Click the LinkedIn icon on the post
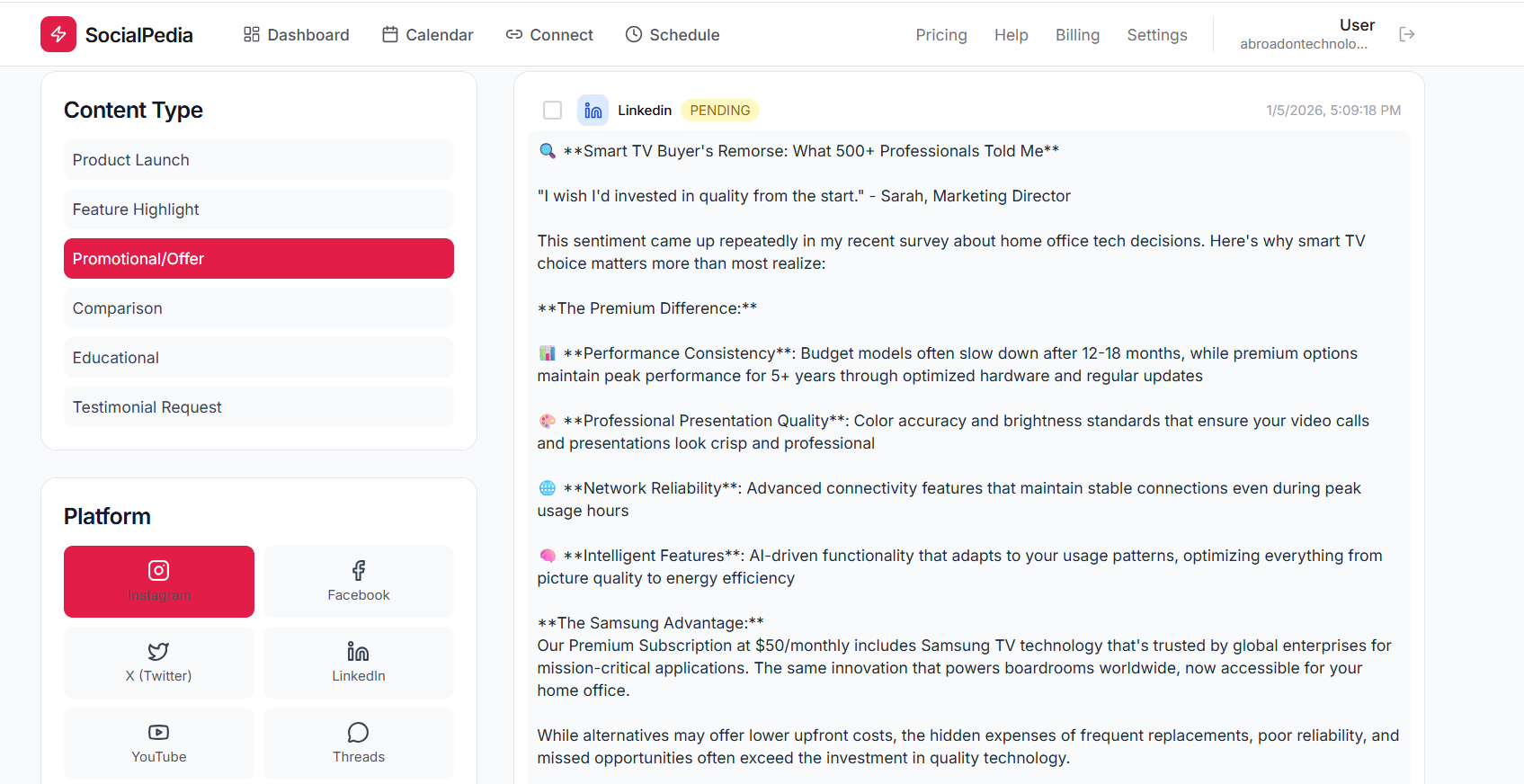The image size is (1524, 784). coord(593,110)
